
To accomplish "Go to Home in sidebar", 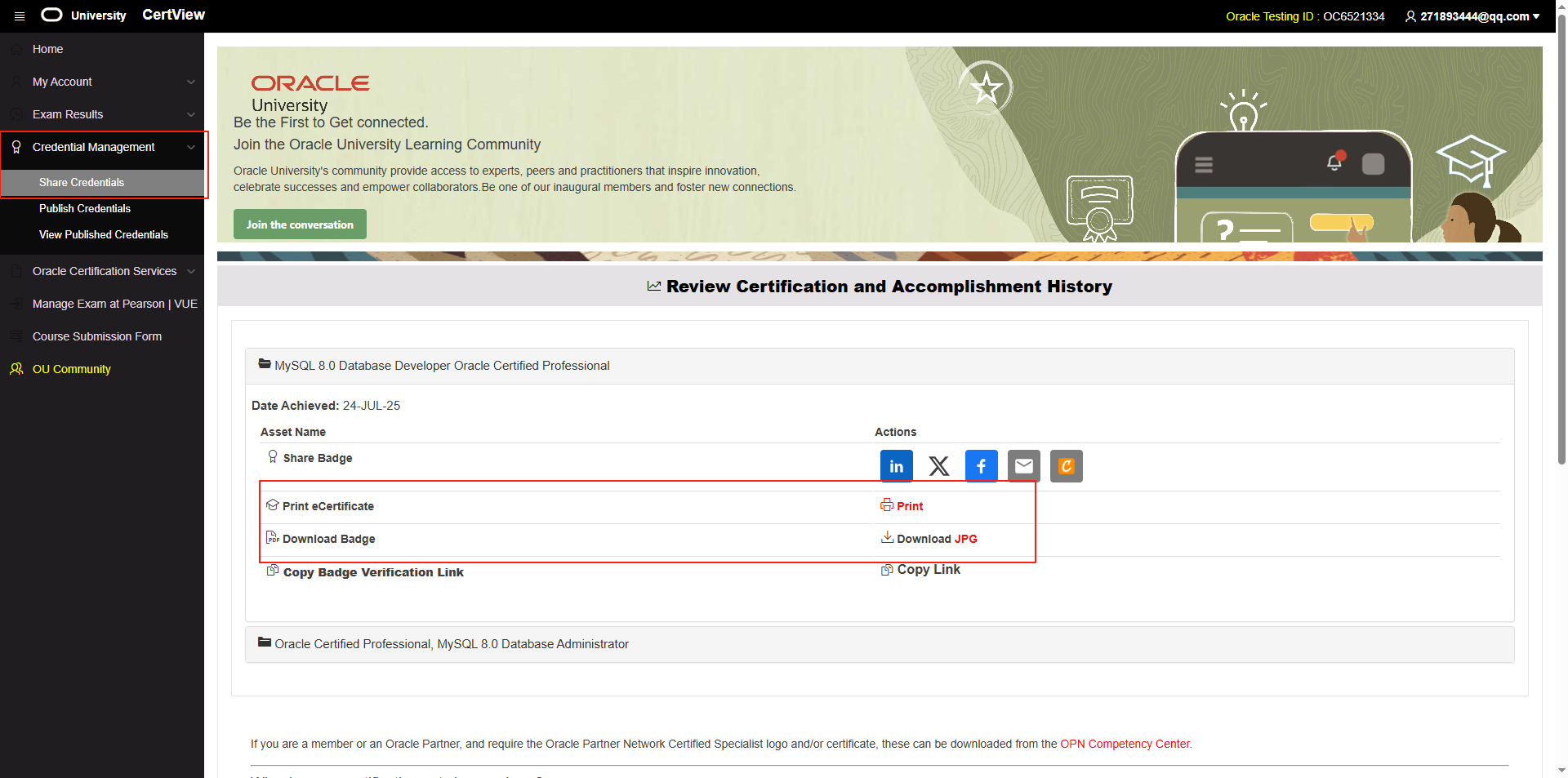I will point(48,49).
